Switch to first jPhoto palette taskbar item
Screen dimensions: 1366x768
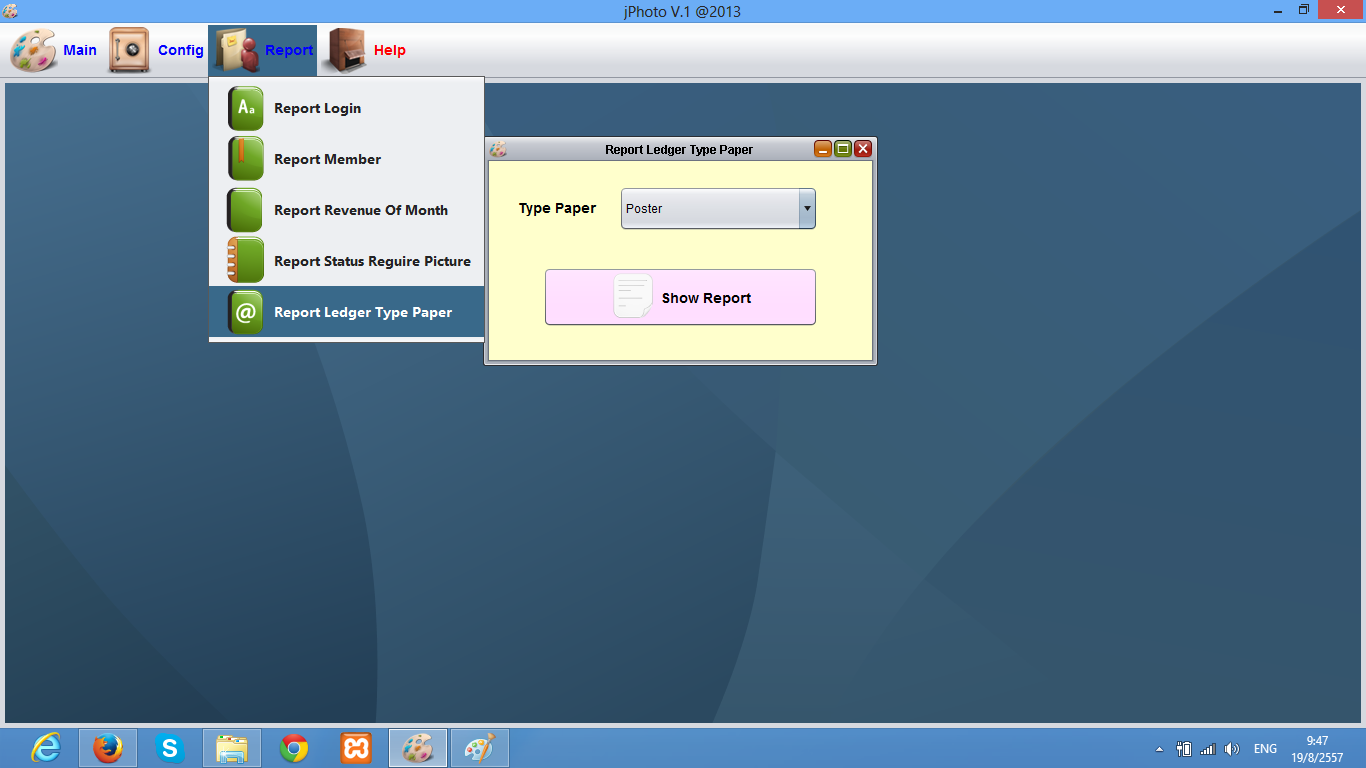(418, 748)
